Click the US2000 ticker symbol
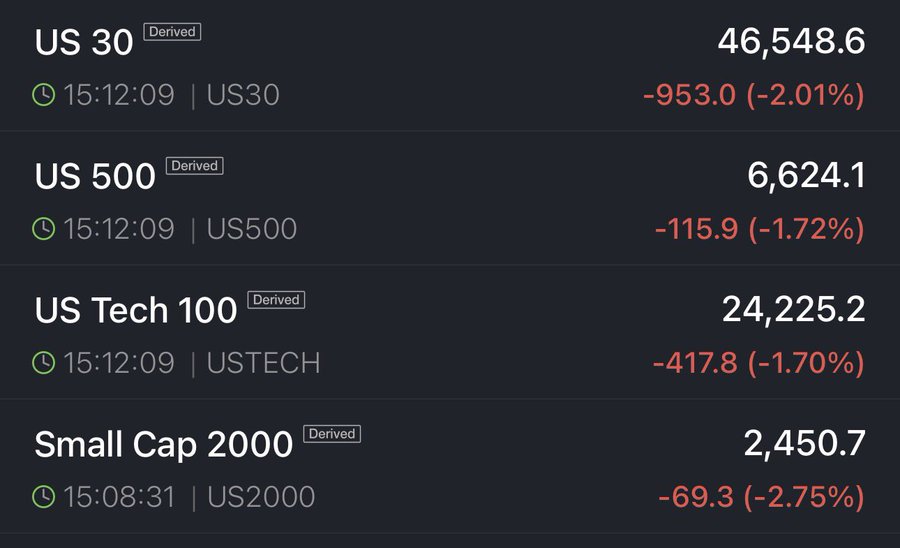 (261, 496)
